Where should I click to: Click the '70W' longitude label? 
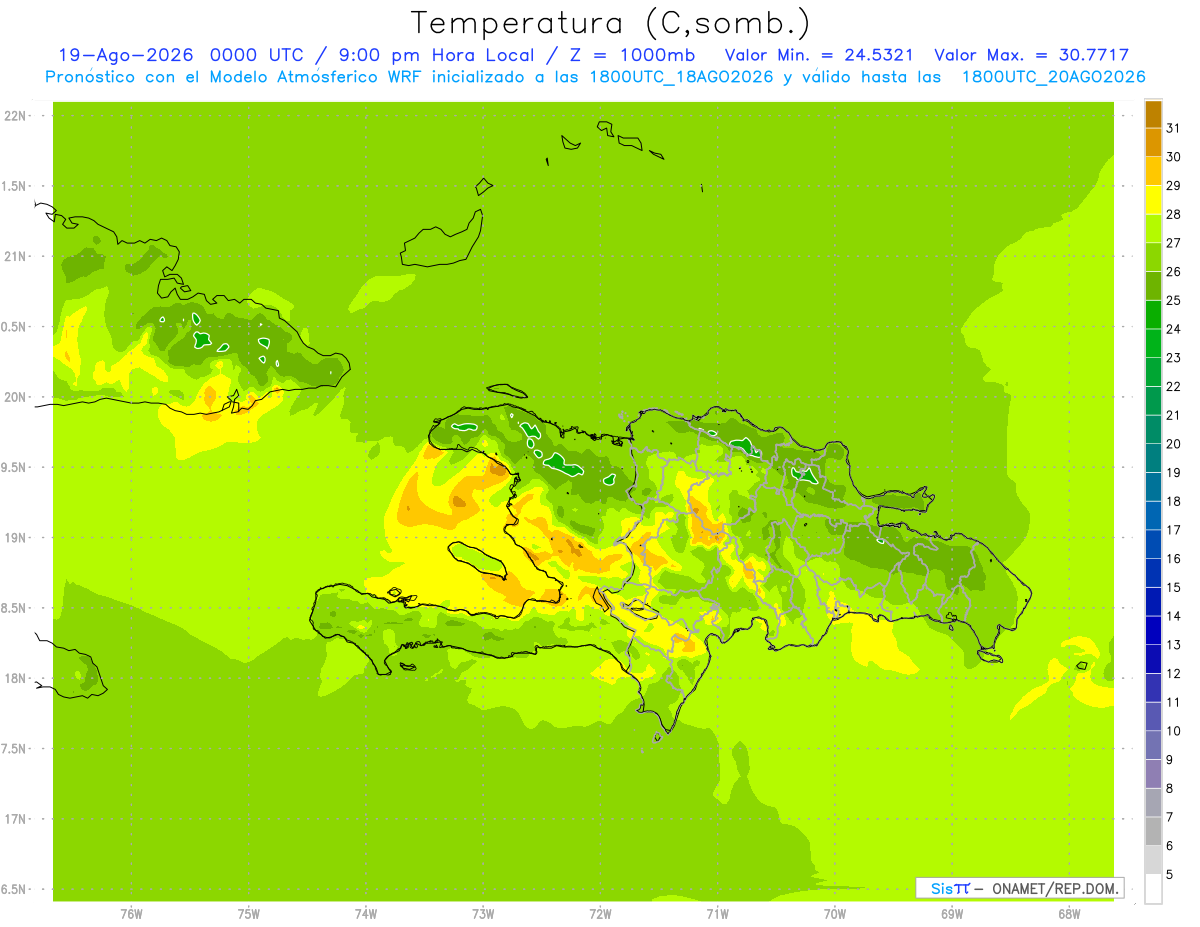point(834,913)
